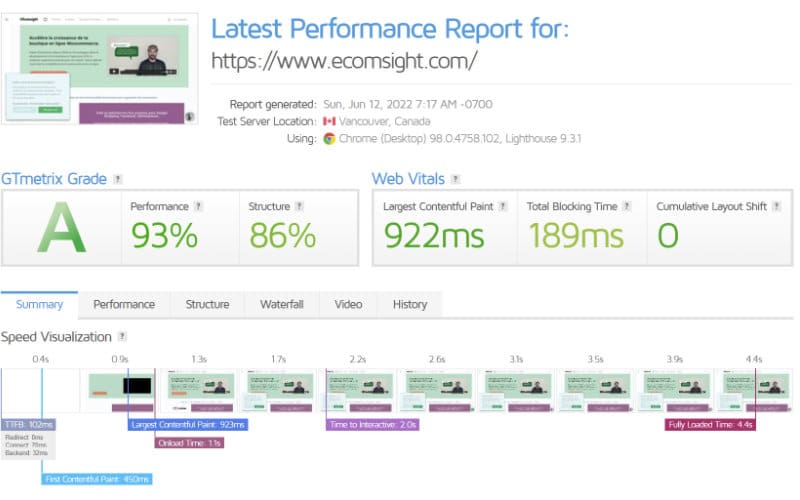
Task: Click the site screenshot thumbnail preview
Action: coord(99,69)
